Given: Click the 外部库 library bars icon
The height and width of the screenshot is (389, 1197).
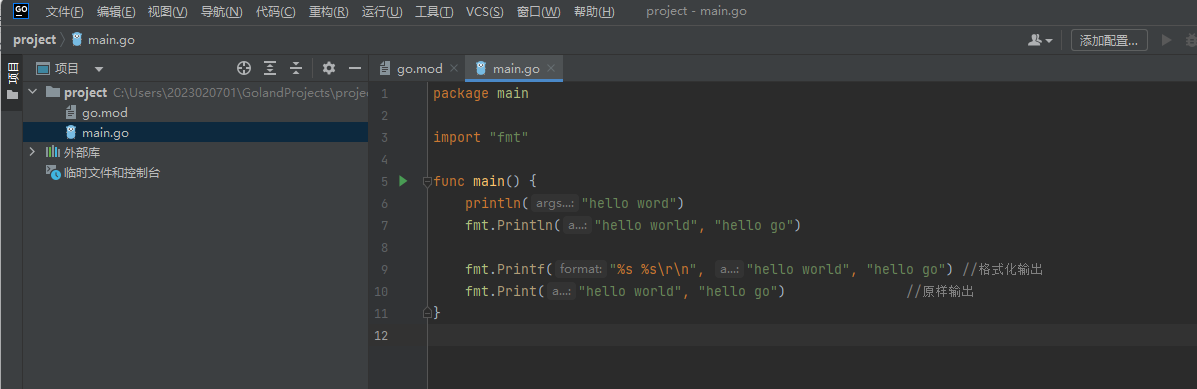Looking at the screenshot, I should [x=53, y=153].
